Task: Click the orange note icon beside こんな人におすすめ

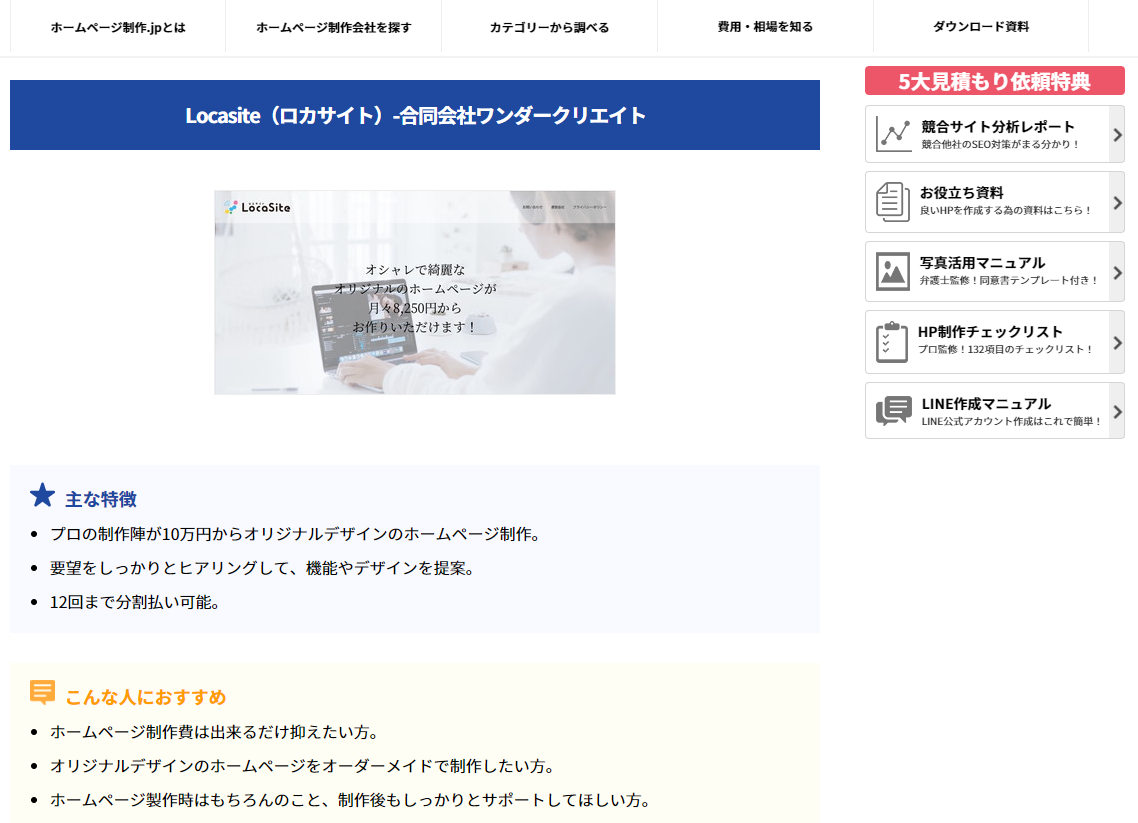Action: 42,692
